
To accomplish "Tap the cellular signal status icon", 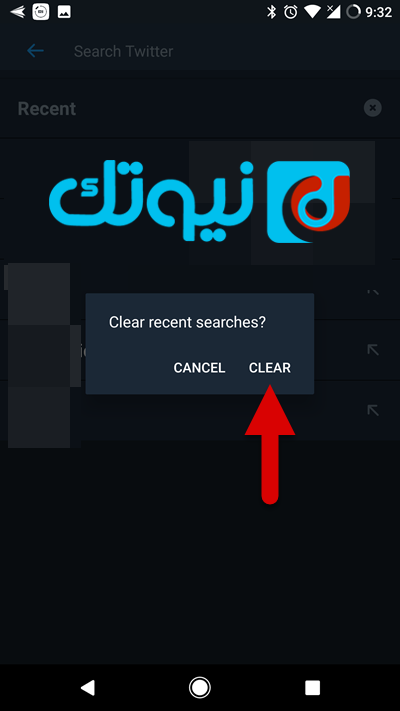I will tap(333, 12).
